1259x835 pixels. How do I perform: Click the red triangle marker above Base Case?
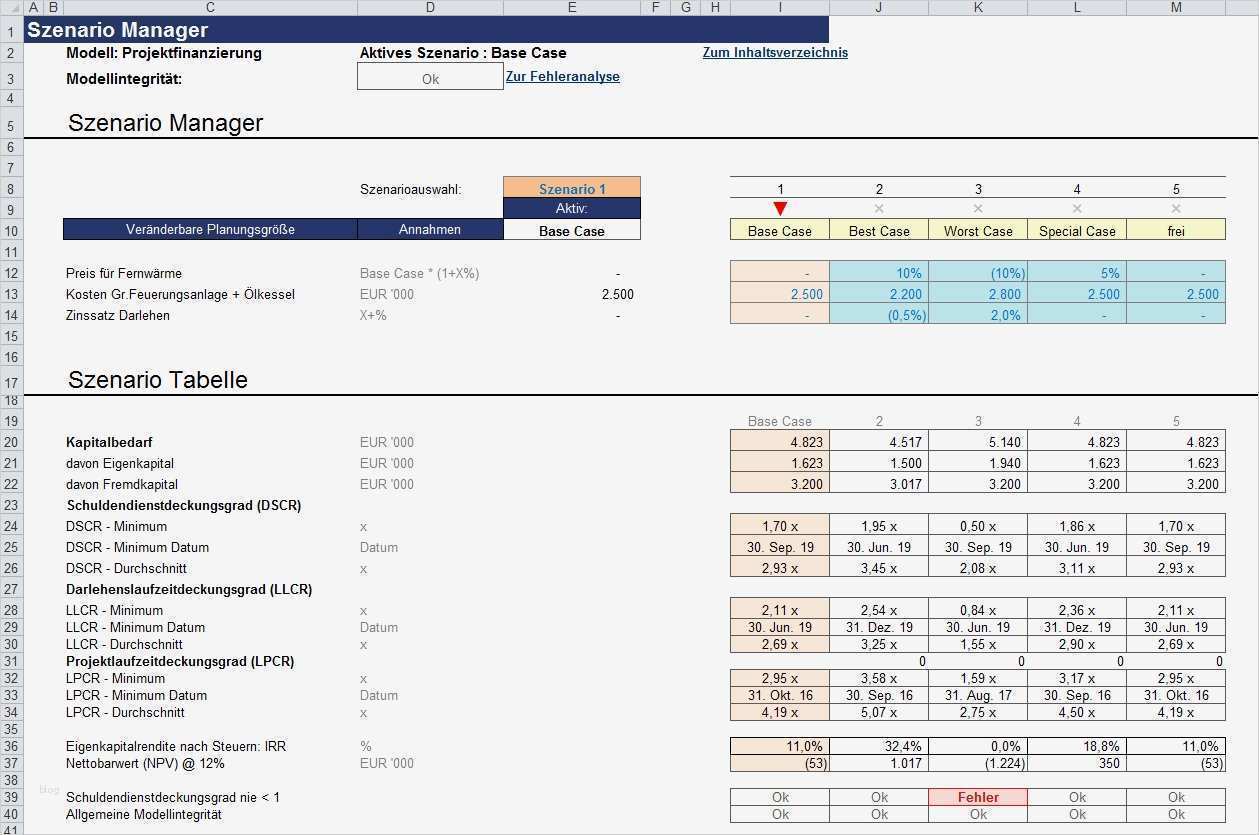coord(779,208)
